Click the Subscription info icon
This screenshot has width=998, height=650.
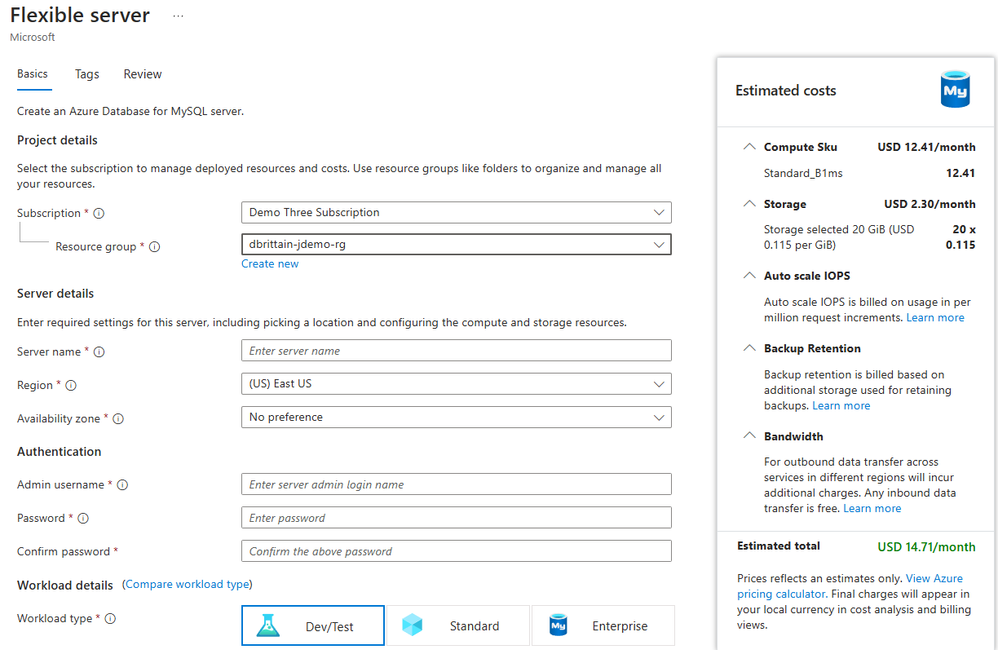click(x=99, y=213)
